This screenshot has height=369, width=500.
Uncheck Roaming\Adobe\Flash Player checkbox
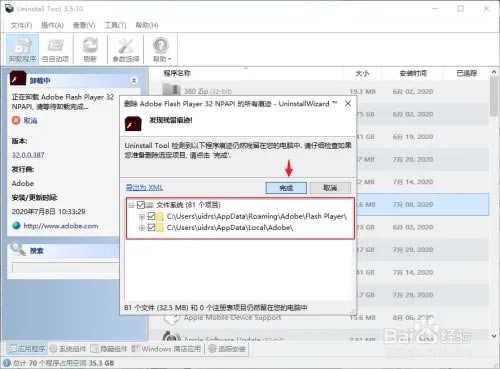(151, 216)
